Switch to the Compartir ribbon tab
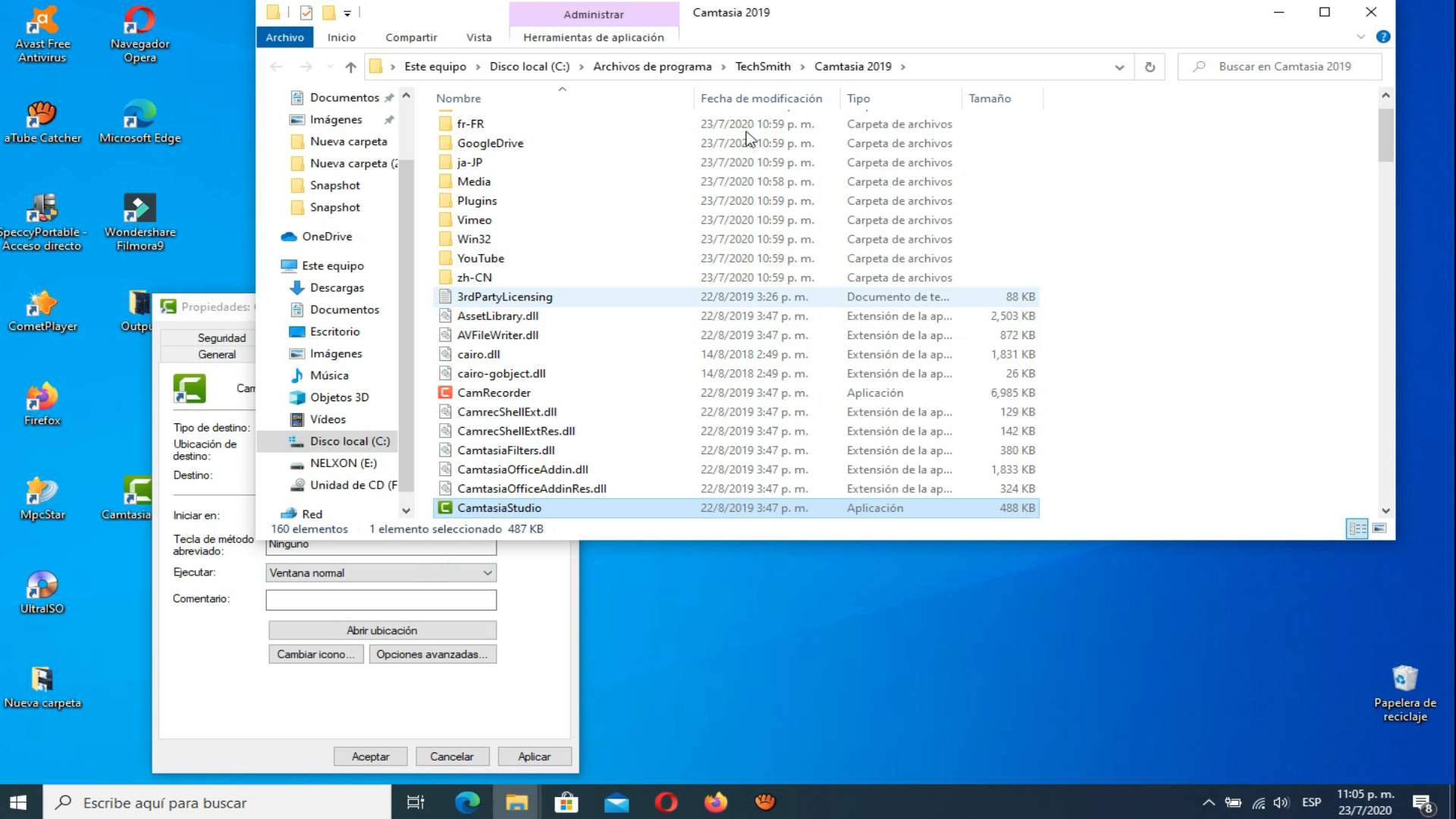 tap(411, 37)
